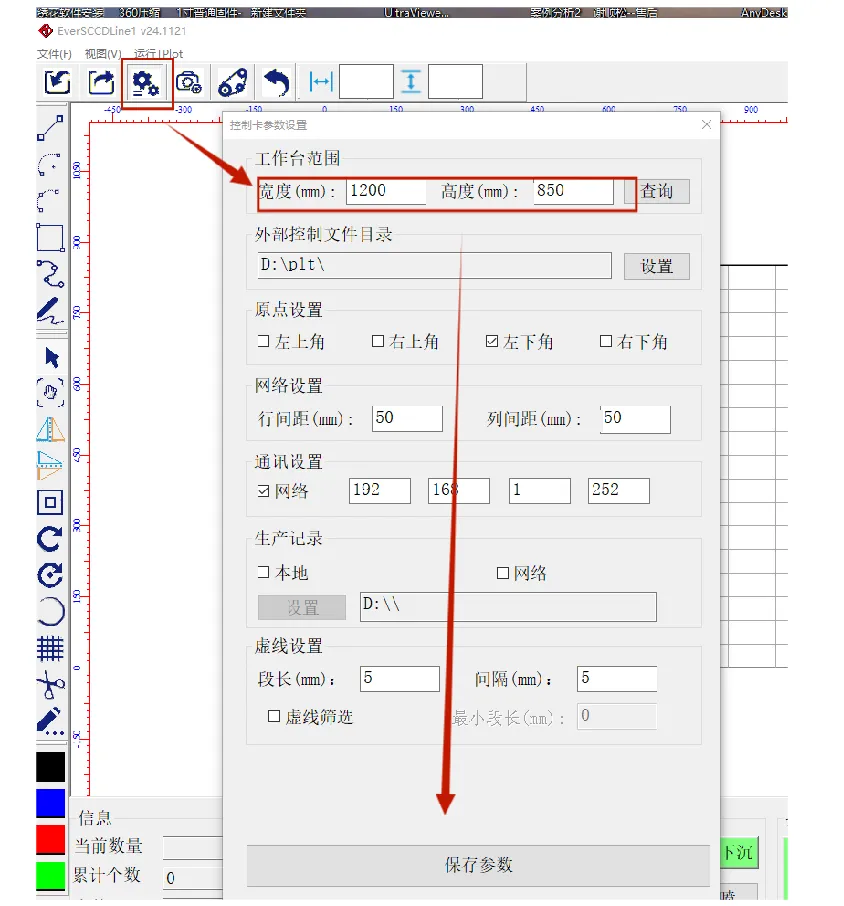This screenshot has width=844, height=906.
Task: Click the production record path D:\\ field
Action: coord(508,607)
